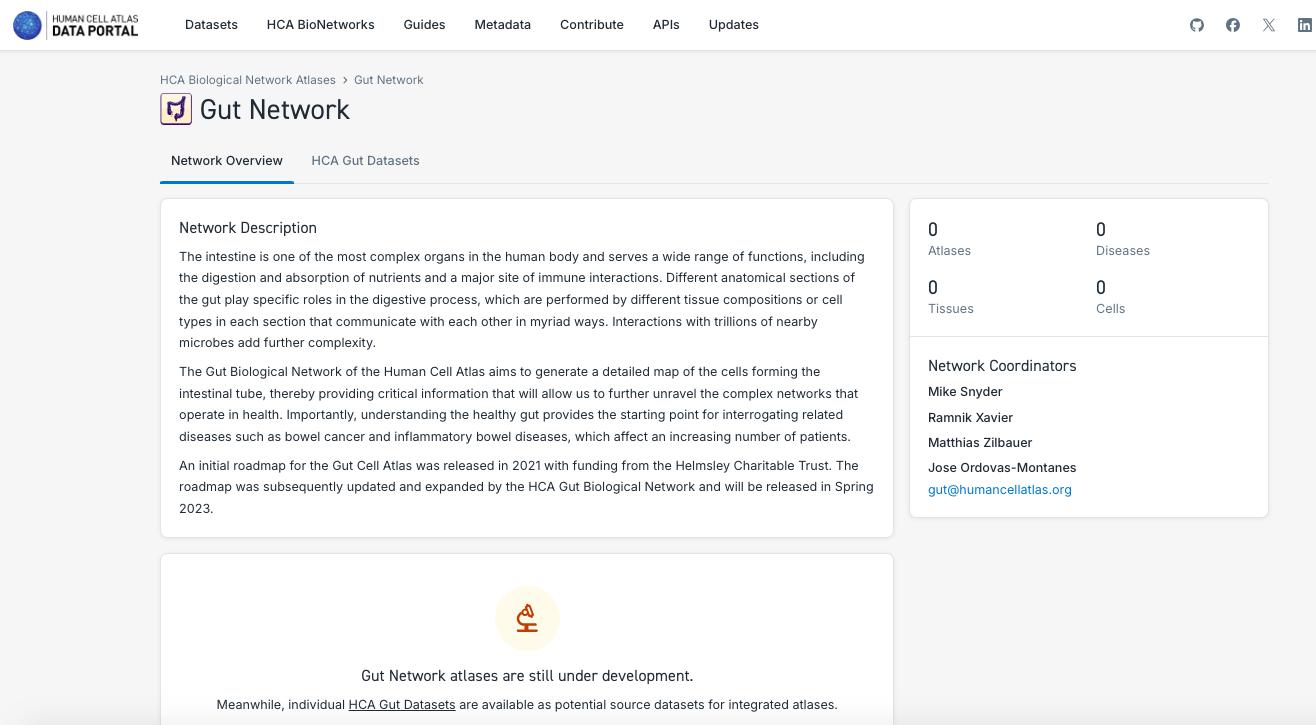Select the Network Overview tab
Viewport: 1316px width, 725px height.
click(227, 161)
